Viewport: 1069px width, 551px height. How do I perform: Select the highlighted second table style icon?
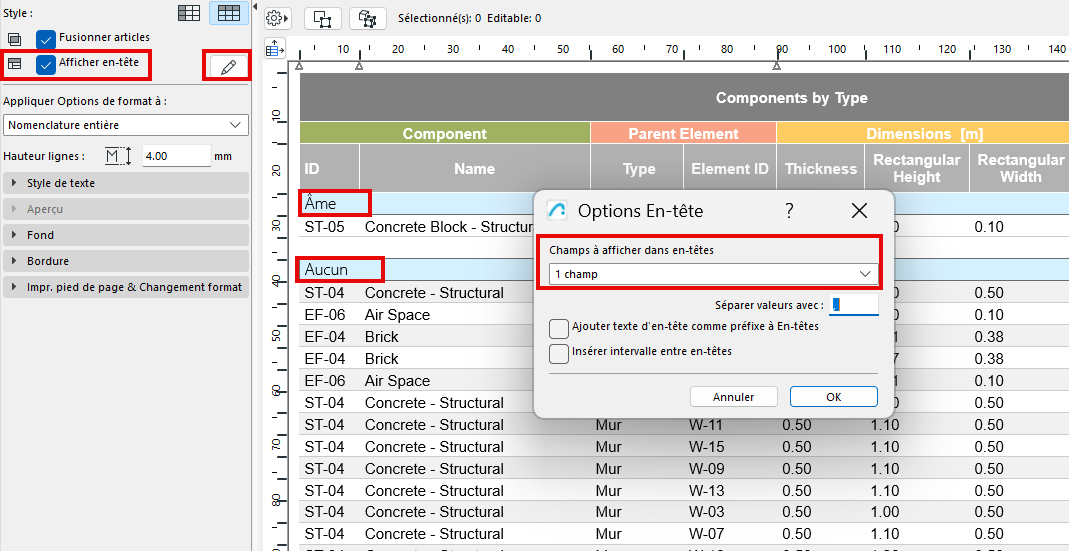pyautogui.click(x=229, y=13)
